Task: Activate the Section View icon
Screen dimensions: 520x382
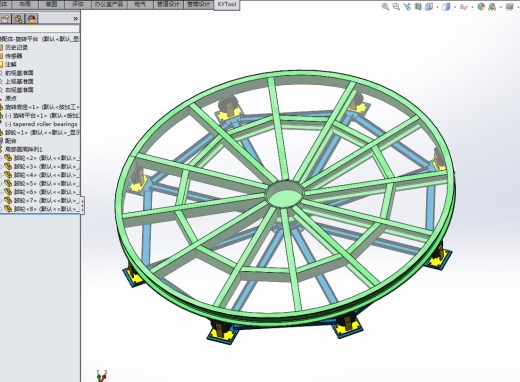Action: point(418,6)
